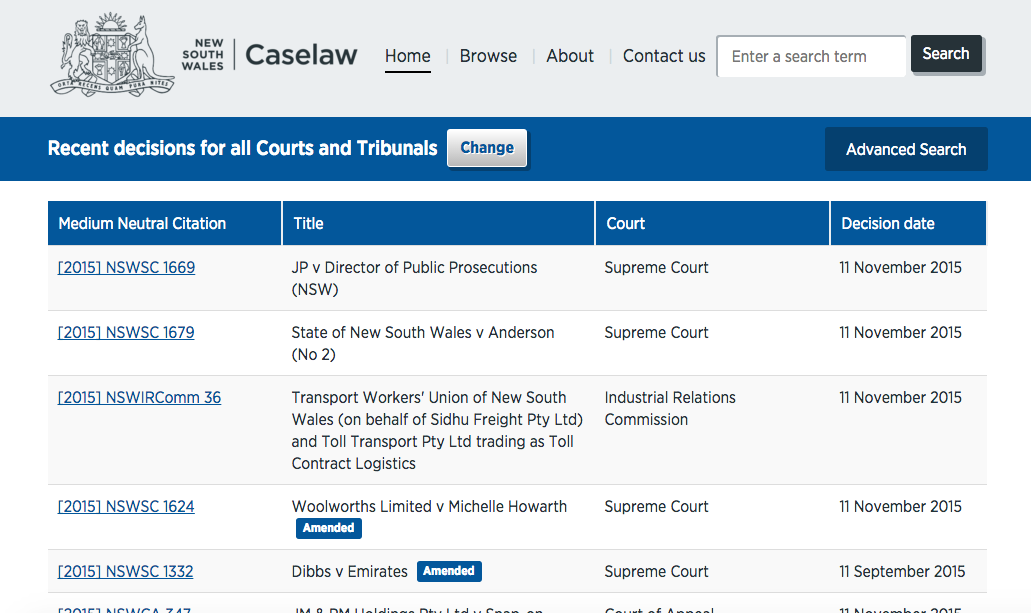Screen dimensions: 1031x613
Task: Open the About page
Action: pyautogui.click(x=570, y=56)
